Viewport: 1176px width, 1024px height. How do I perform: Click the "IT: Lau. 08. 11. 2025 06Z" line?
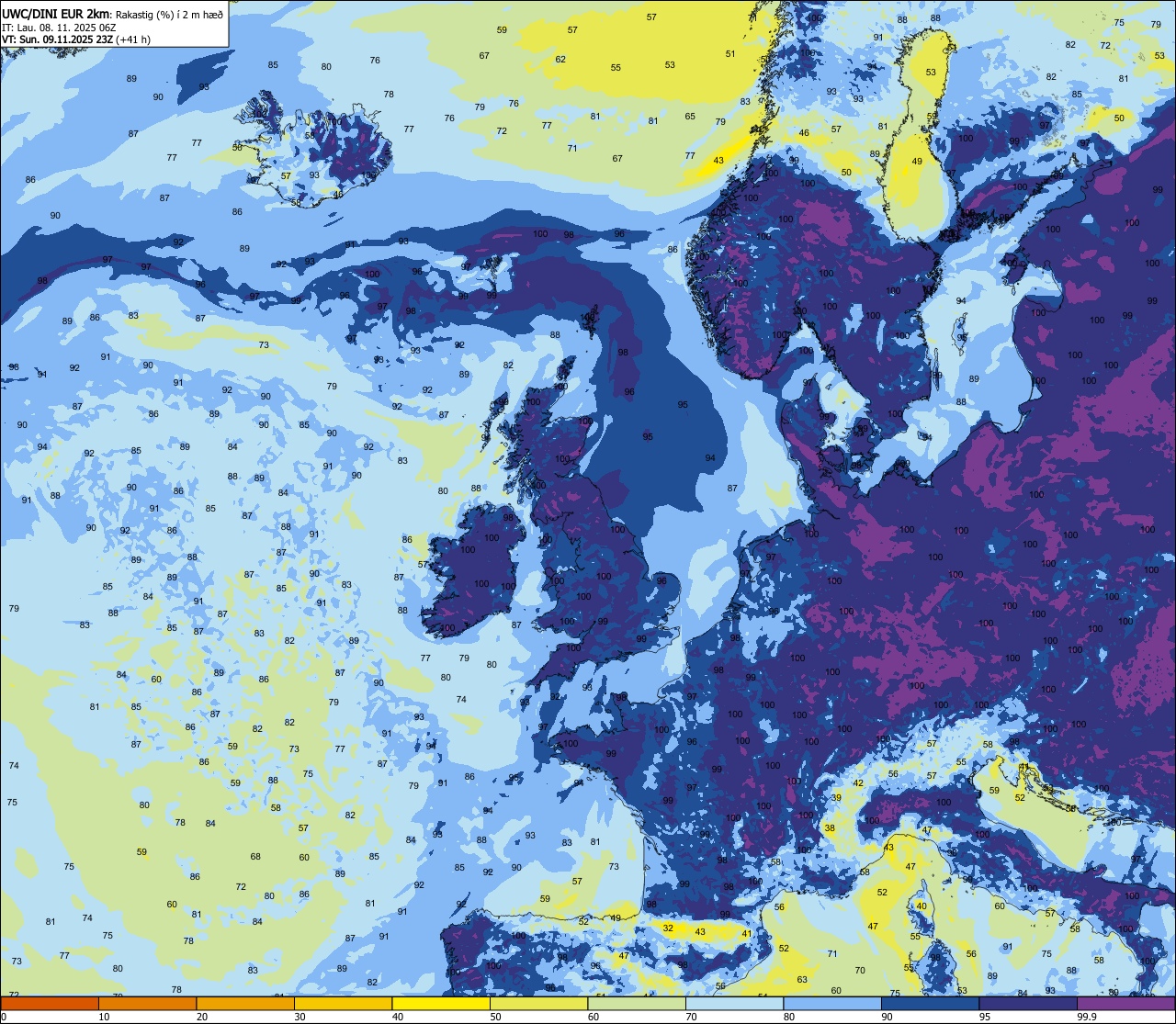59,27
